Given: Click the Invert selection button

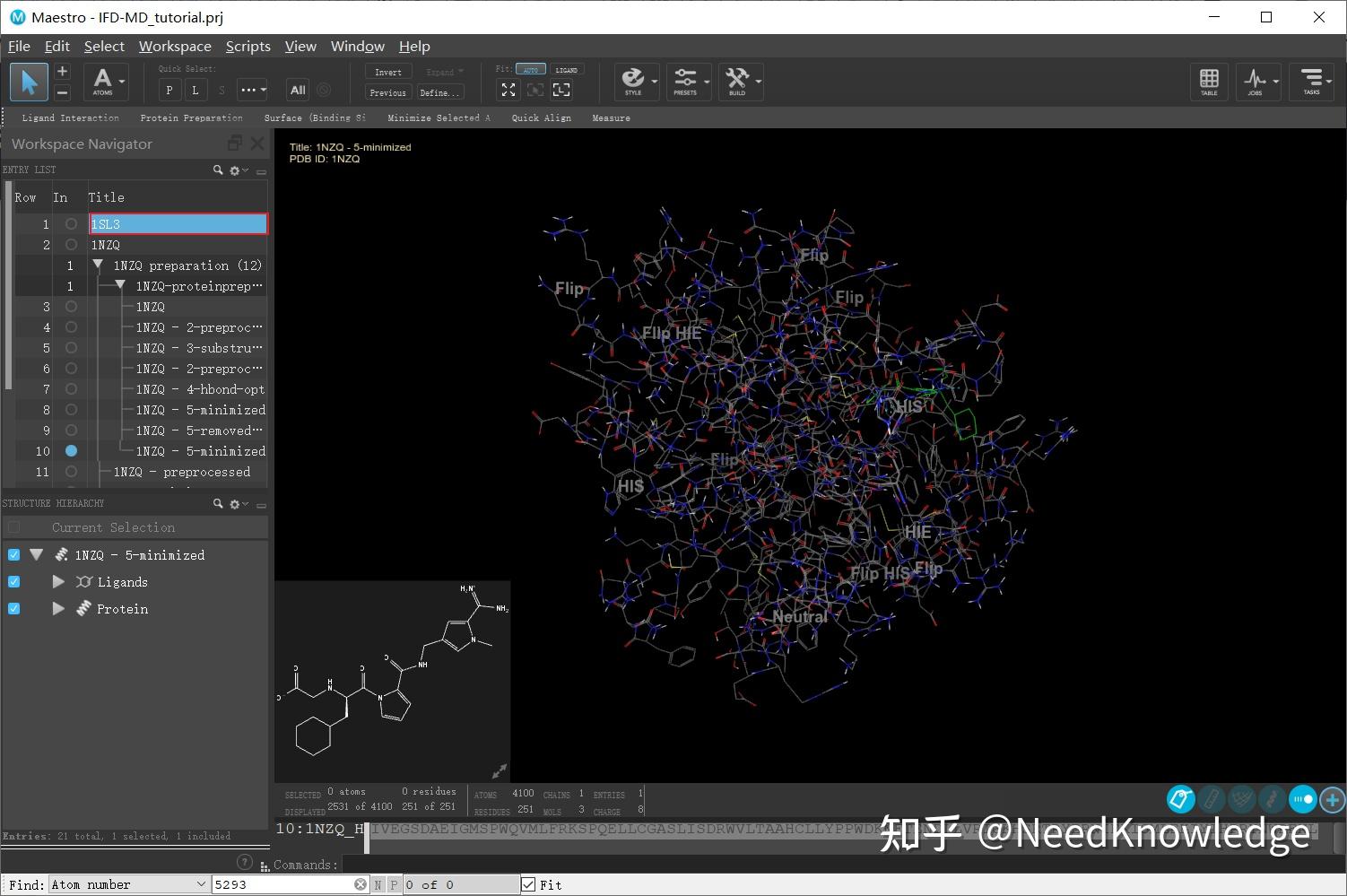Looking at the screenshot, I should pyautogui.click(x=387, y=72).
